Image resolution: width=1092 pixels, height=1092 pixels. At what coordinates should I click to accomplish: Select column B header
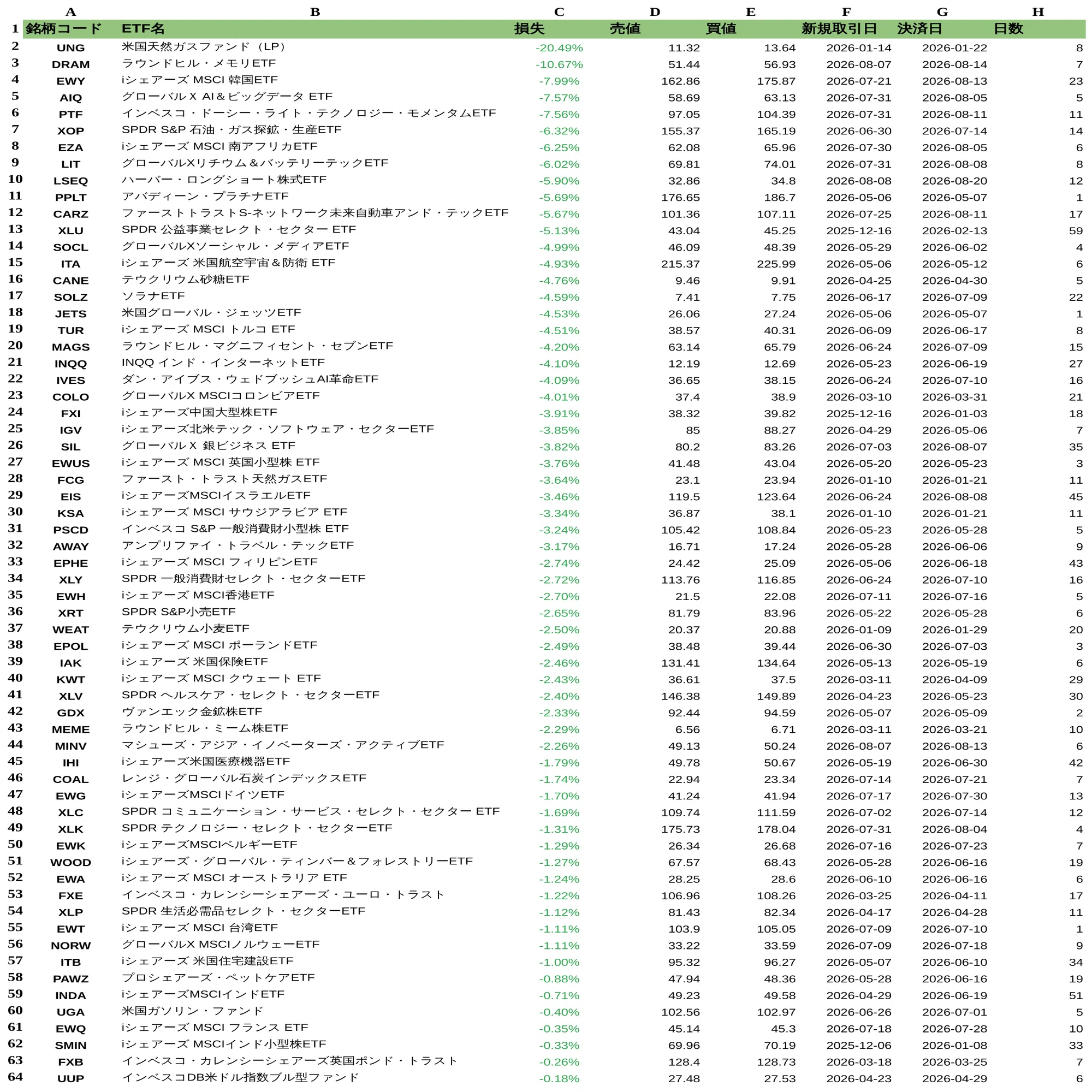click(315, 12)
